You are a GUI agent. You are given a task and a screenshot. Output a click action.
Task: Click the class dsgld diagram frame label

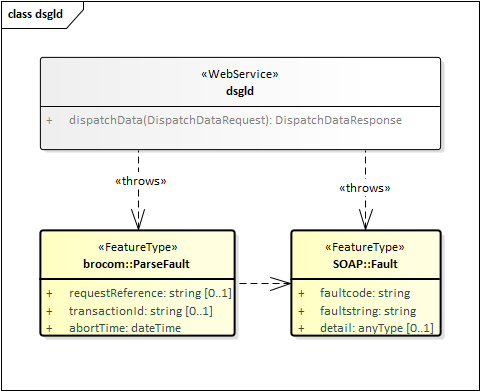click(x=35, y=14)
